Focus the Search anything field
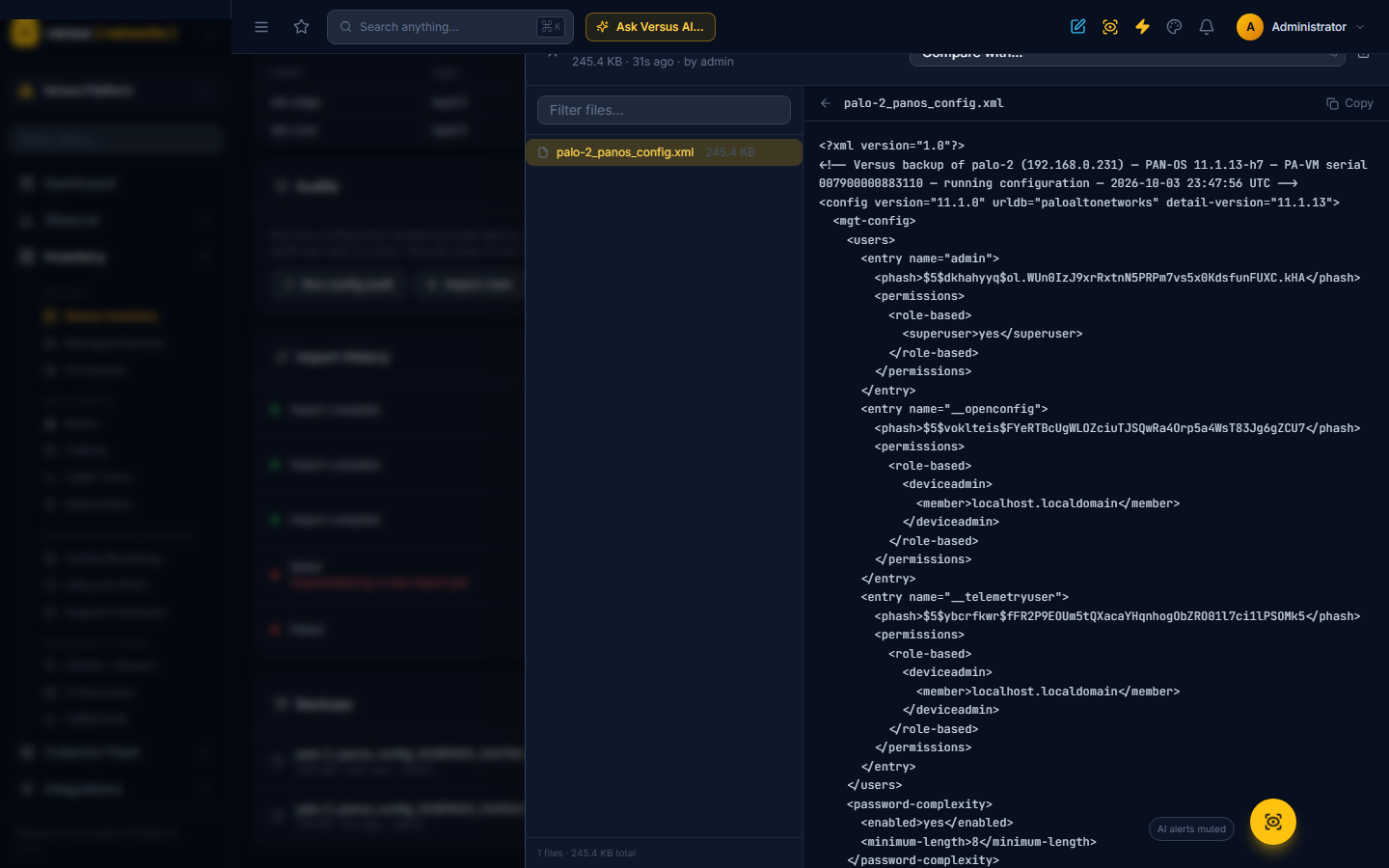The image size is (1389, 868). tap(449, 27)
